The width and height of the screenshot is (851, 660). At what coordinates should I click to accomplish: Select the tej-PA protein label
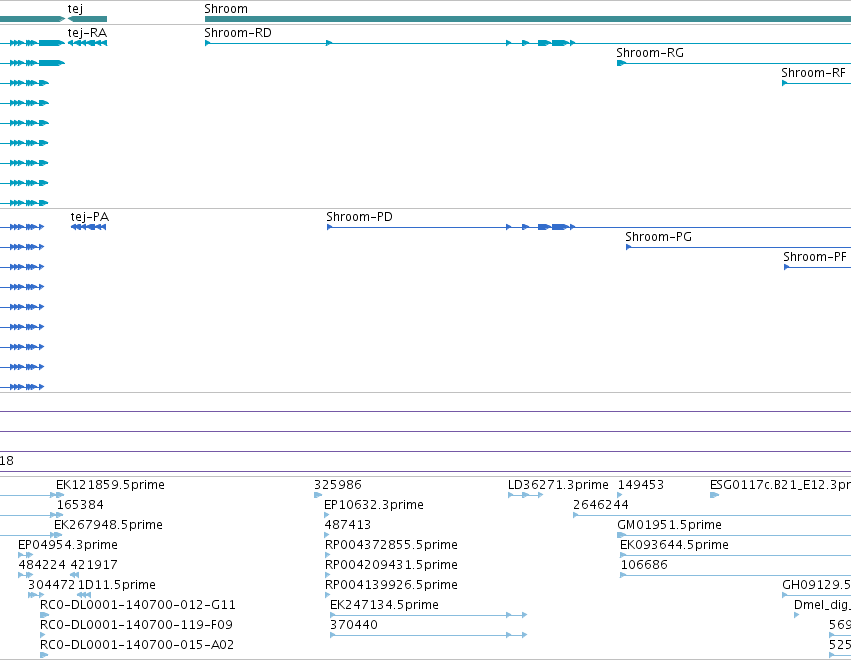(90, 217)
